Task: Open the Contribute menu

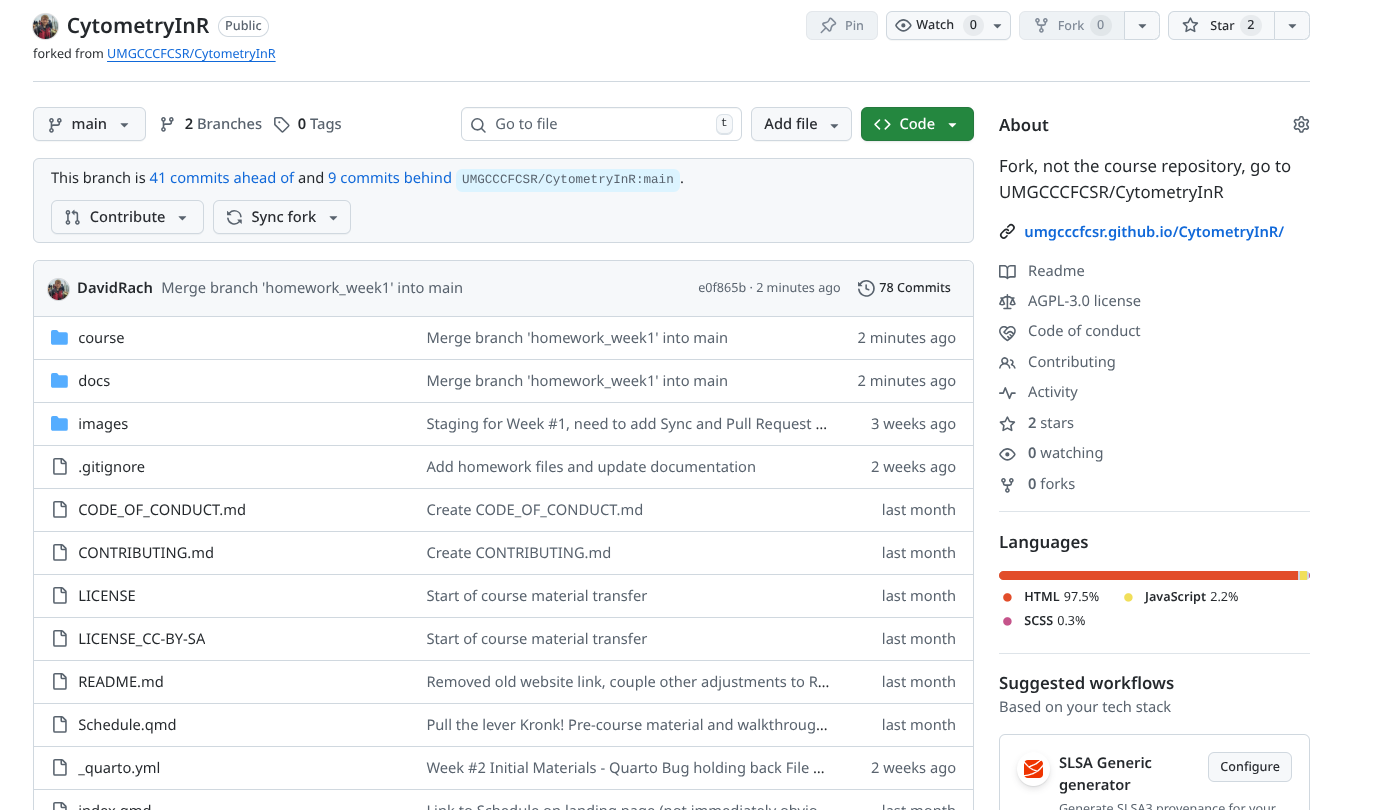Action: tap(127, 217)
